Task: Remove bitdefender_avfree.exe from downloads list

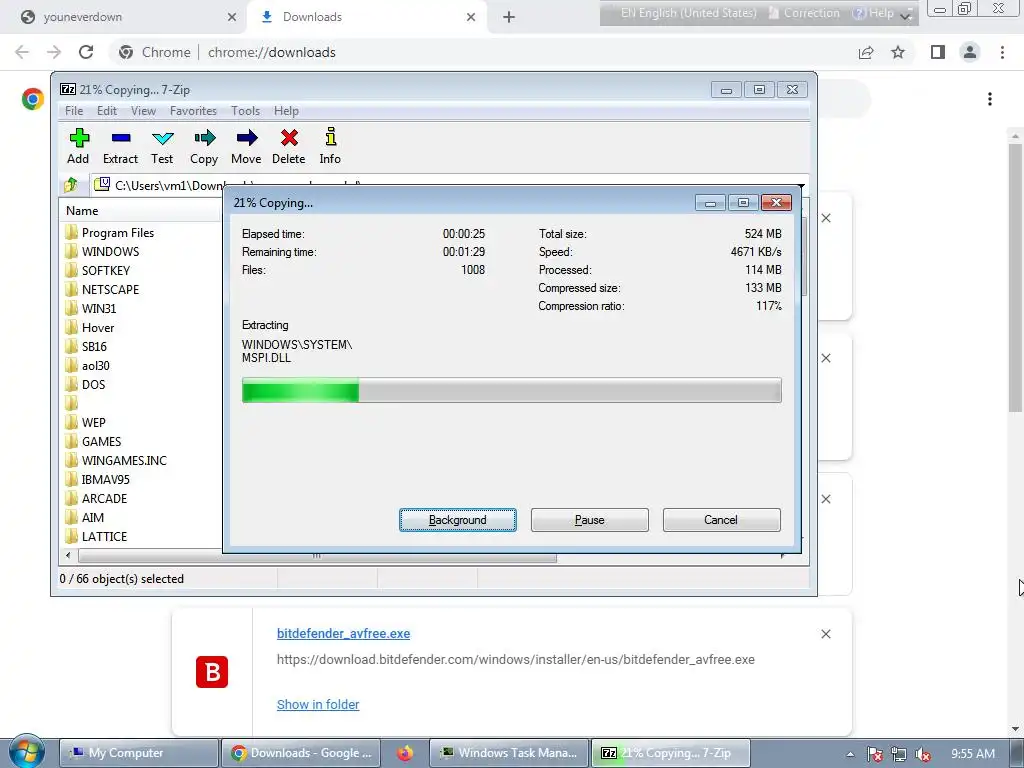Action: pyautogui.click(x=826, y=634)
